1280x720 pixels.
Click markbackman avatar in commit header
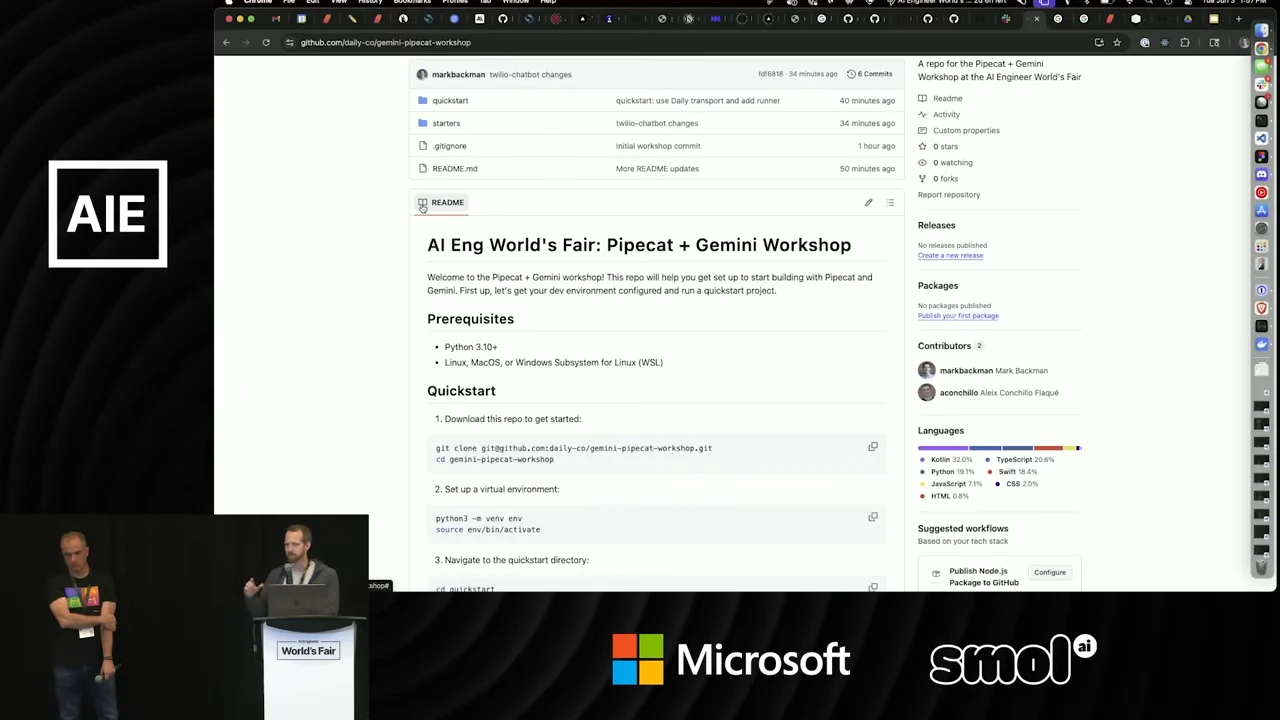pos(422,74)
